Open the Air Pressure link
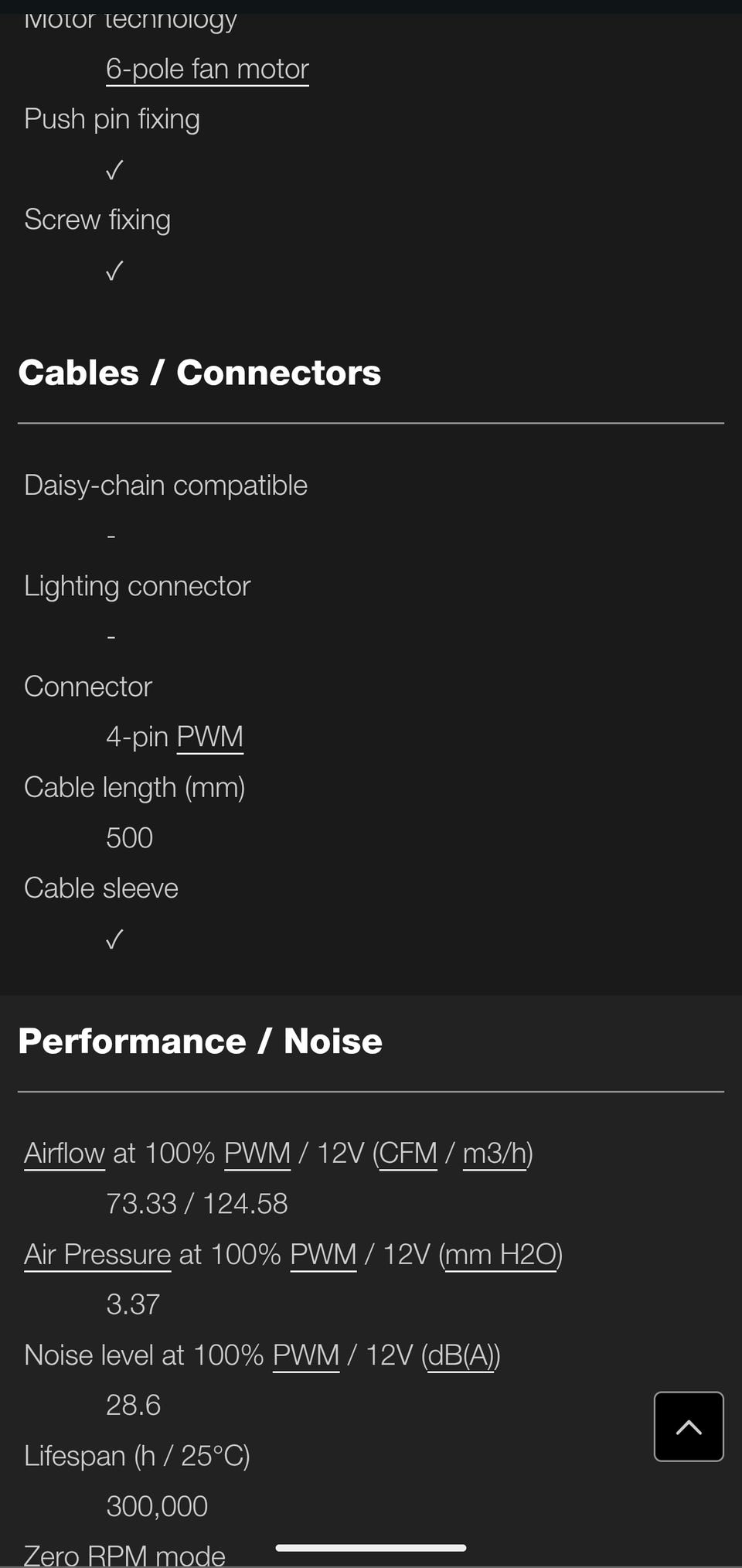The height and width of the screenshot is (1568, 742). pos(97,1254)
